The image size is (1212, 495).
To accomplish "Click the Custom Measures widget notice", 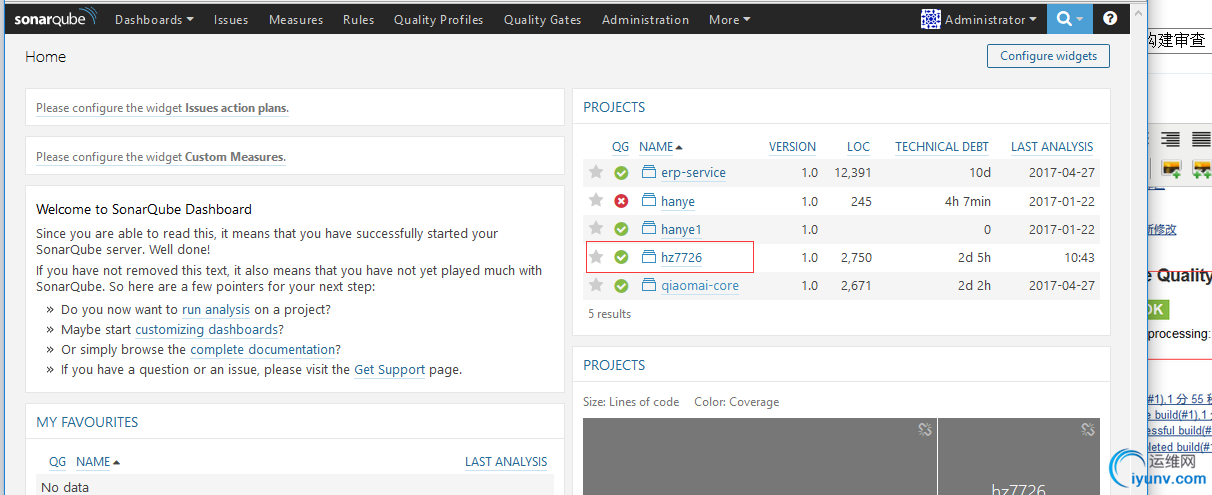I will pyautogui.click(x=161, y=157).
